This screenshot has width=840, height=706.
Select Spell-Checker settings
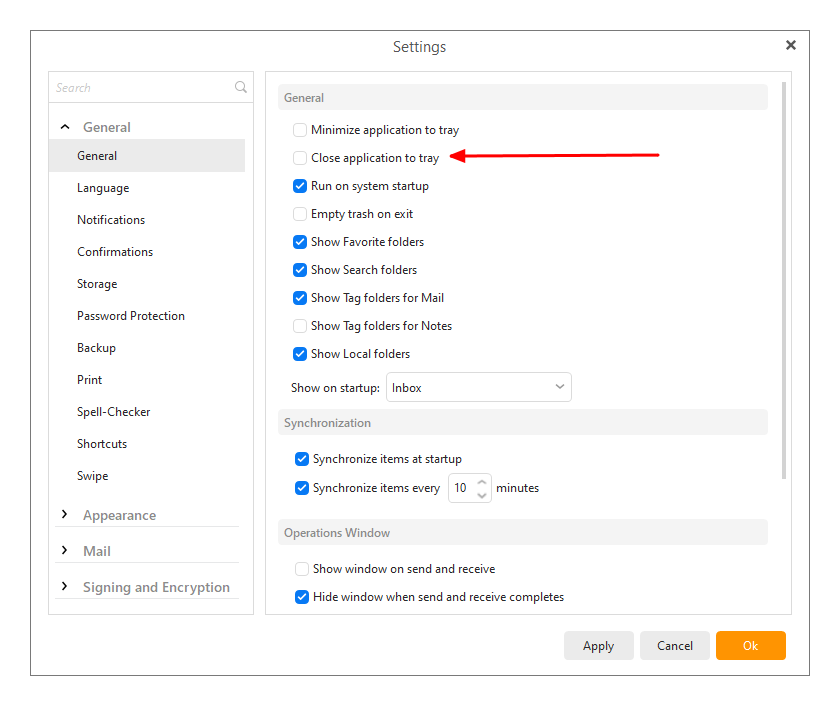point(114,412)
